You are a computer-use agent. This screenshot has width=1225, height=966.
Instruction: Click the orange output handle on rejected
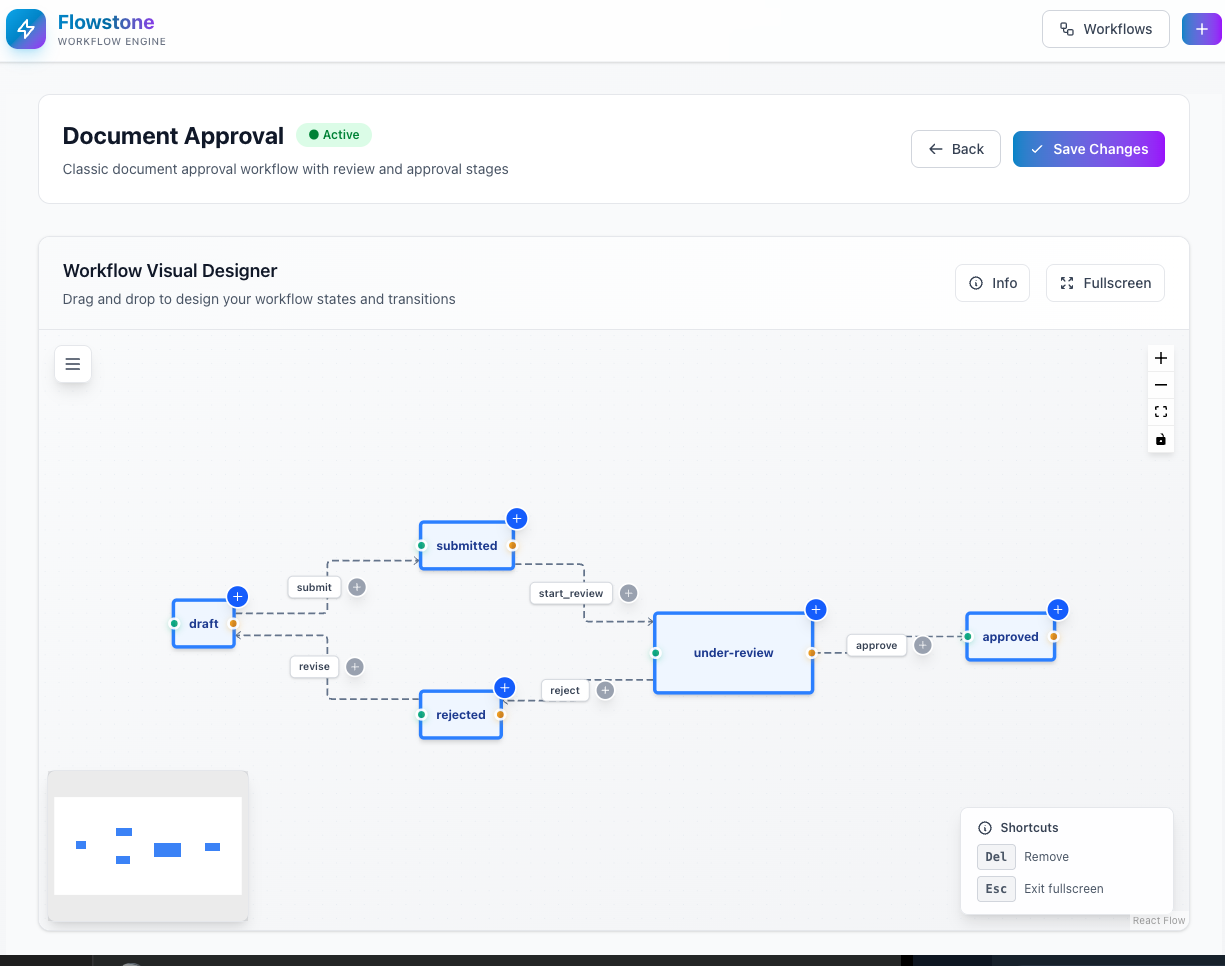501,715
